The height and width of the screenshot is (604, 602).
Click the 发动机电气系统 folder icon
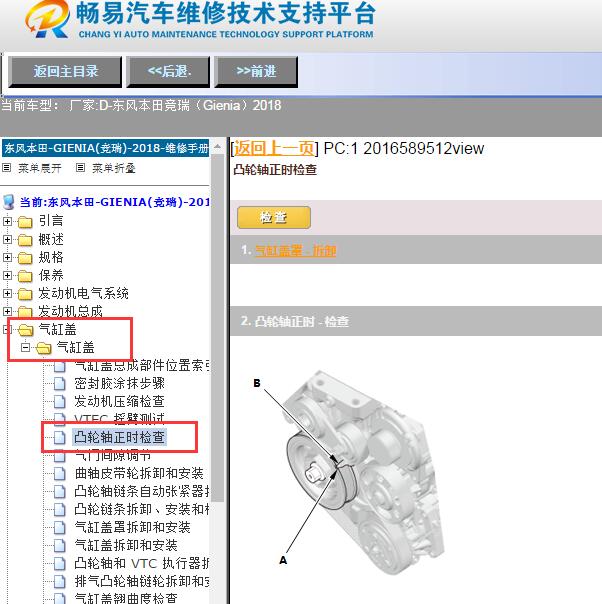coord(25,294)
